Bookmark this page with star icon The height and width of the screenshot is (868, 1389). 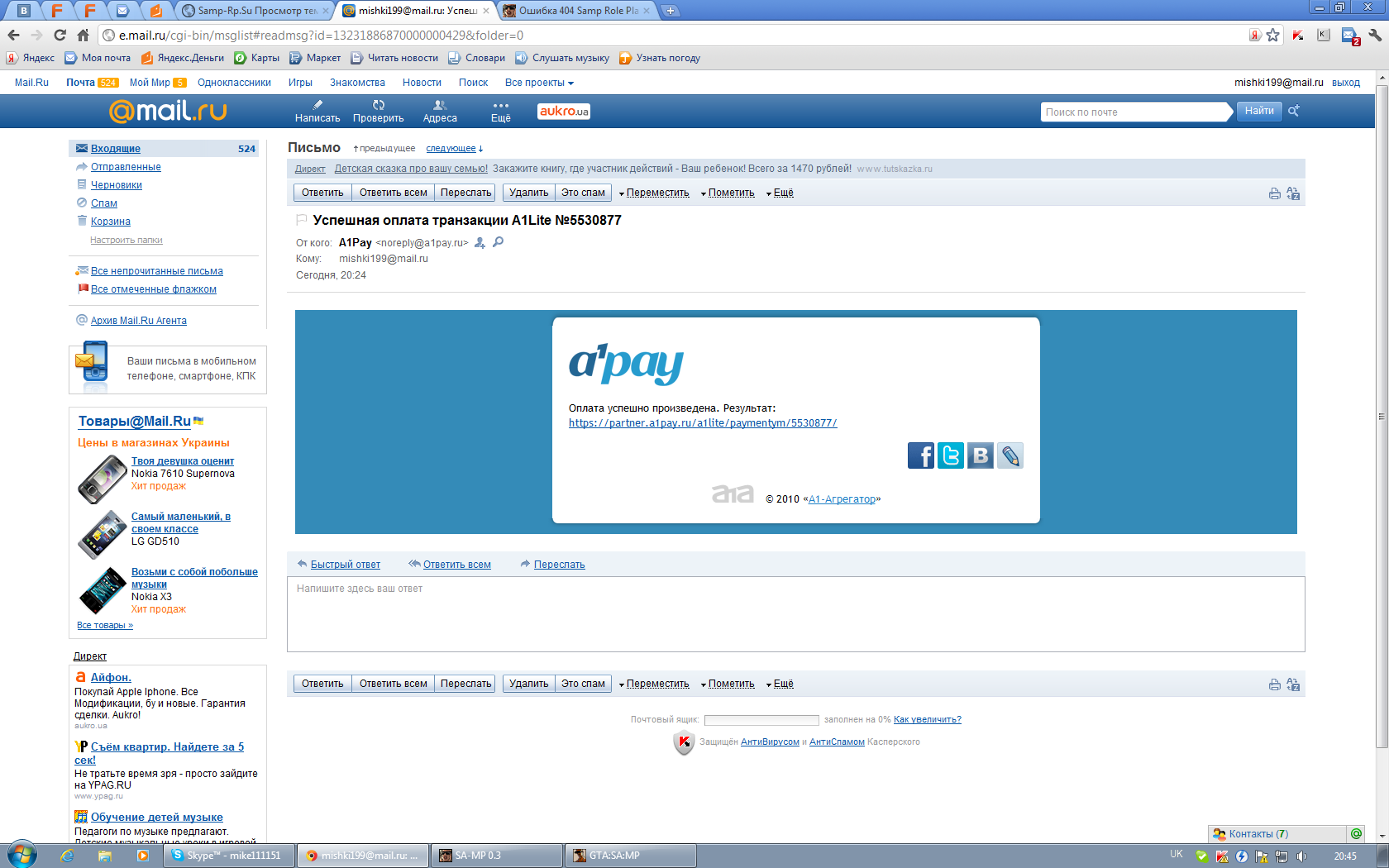pyautogui.click(x=1273, y=35)
